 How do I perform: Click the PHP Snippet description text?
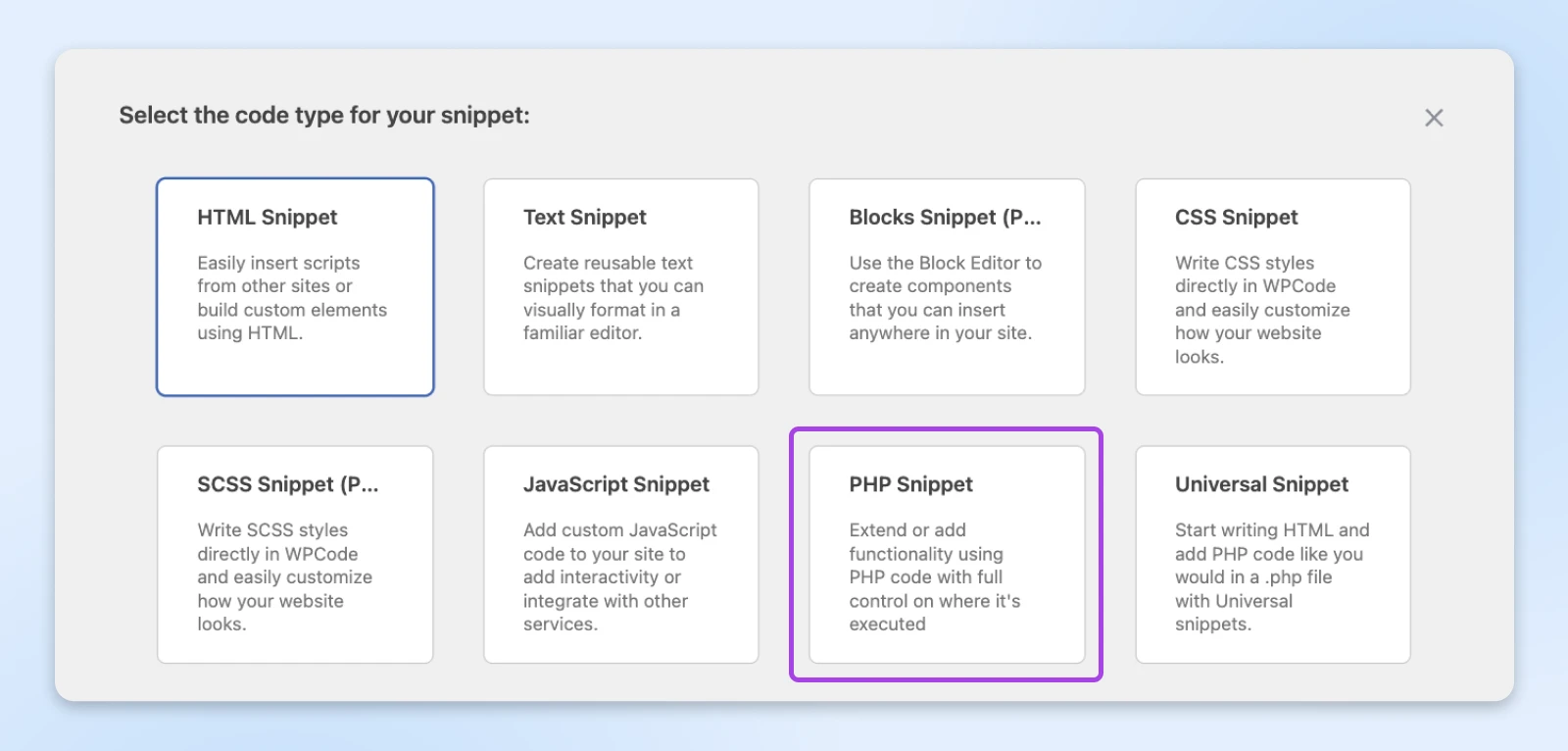933,577
